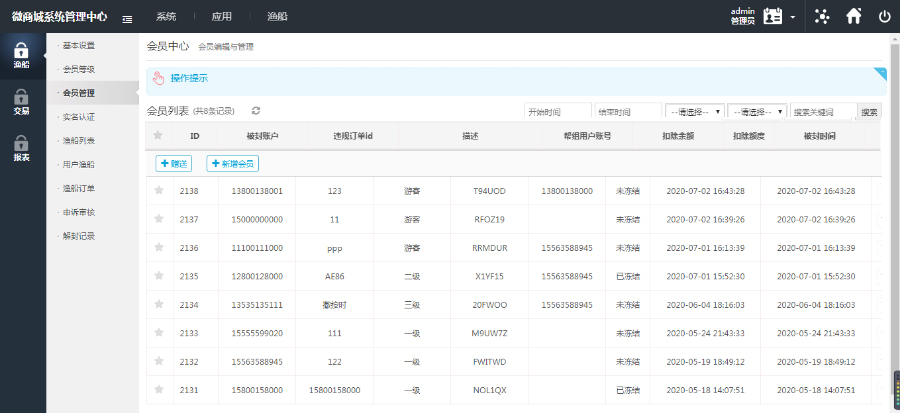Click the 开始时间 date input field
Viewport: 900px width, 413px height.
pos(556,111)
